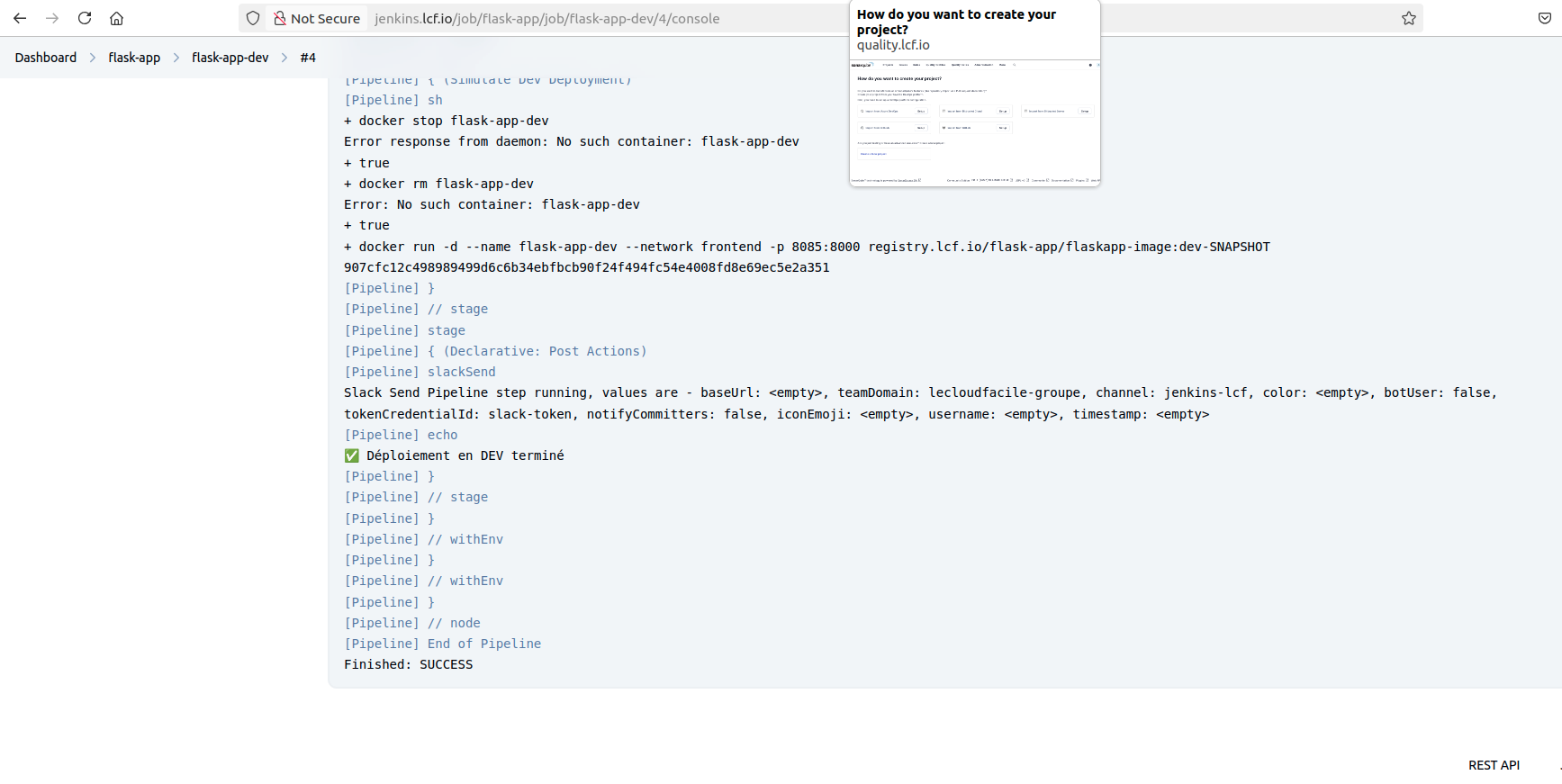The height and width of the screenshot is (784, 1562).
Task: Click the Finished: SUCCESS console line
Action: coord(408,664)
